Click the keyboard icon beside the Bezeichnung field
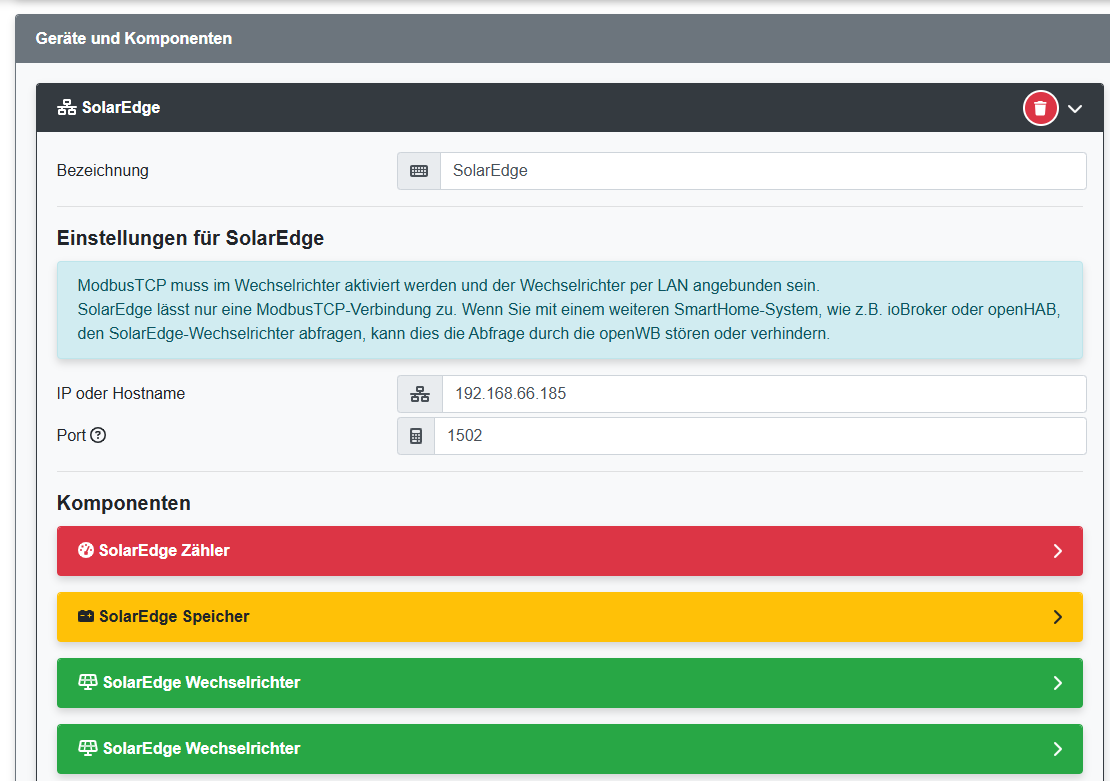Image resolution: width=1110 pixels, height=781 pixels. tap(419, 171)
